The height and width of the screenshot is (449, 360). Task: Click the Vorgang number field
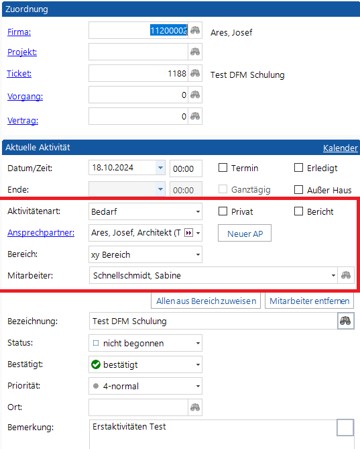tap(139, 95)
